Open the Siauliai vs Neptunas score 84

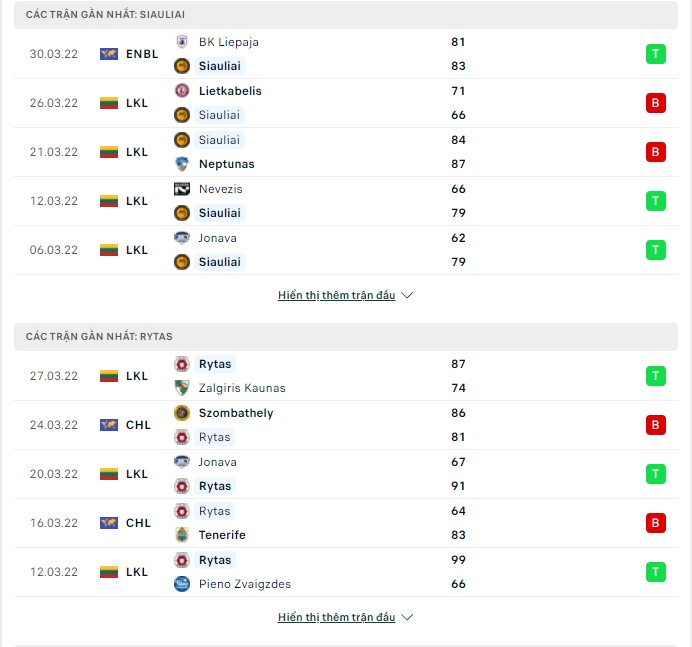(458, 140)
